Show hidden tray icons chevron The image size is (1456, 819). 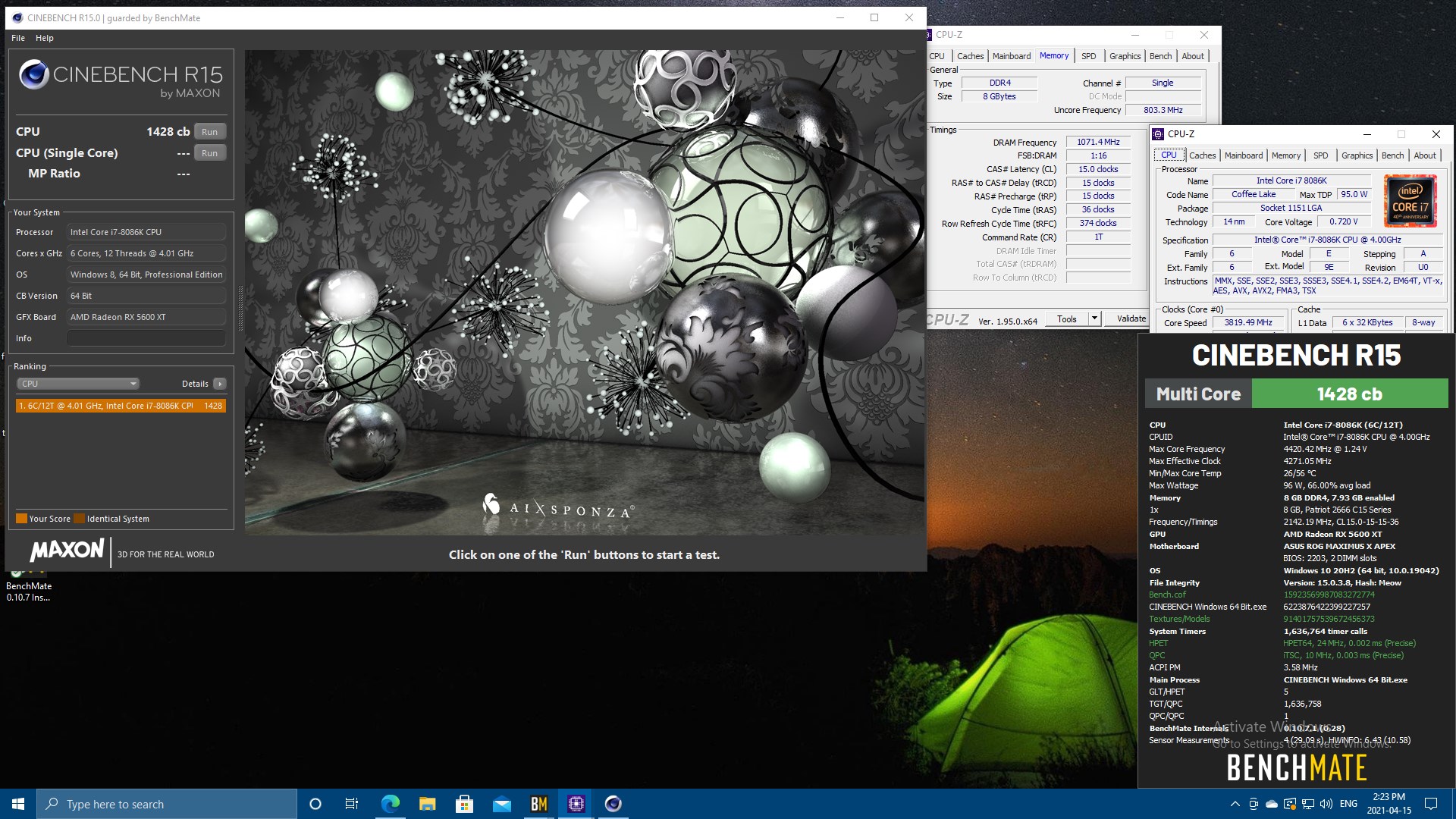[x=1235, y=804]
